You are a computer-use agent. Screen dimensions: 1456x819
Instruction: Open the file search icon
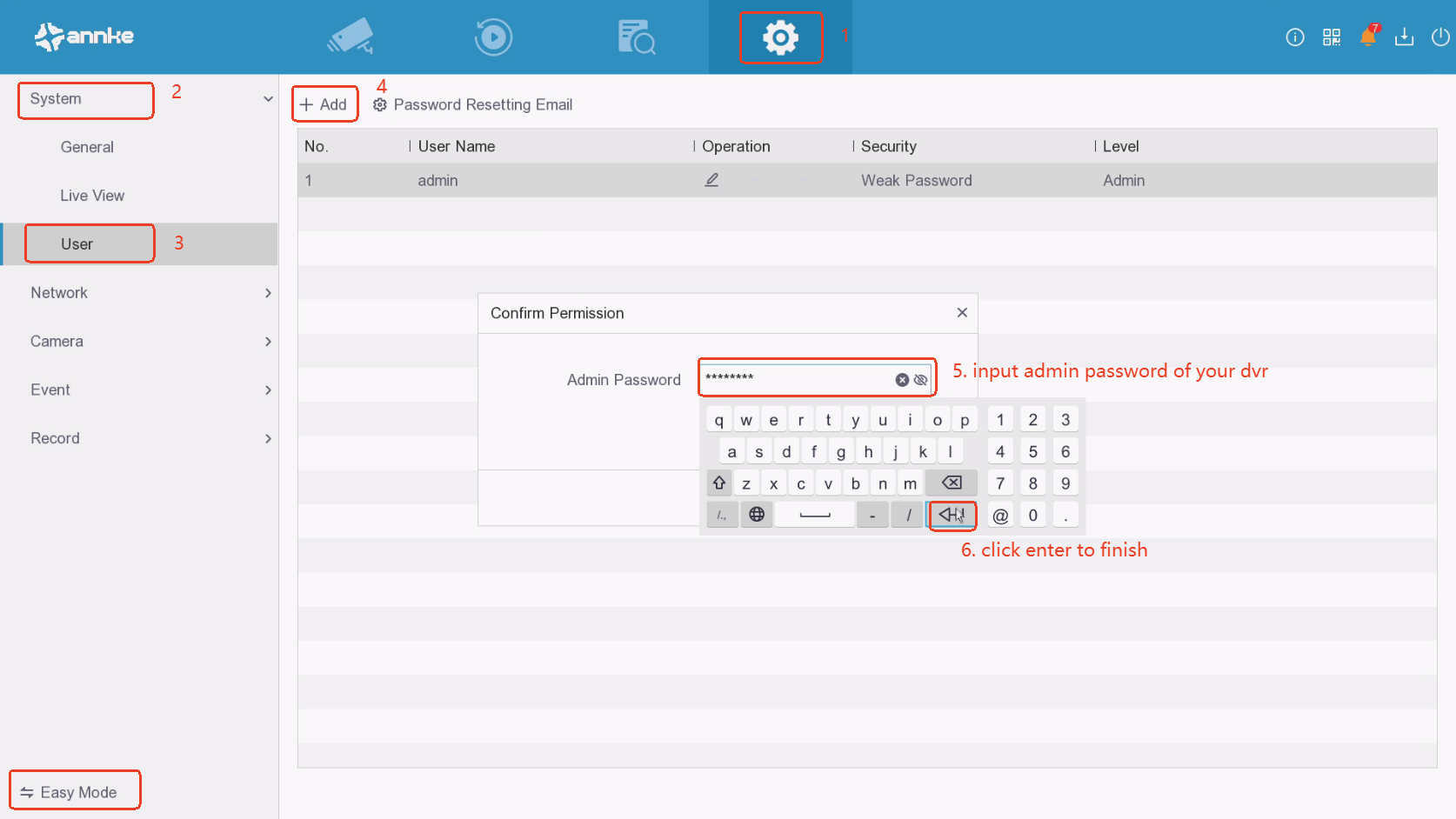[x=637, y=37]
